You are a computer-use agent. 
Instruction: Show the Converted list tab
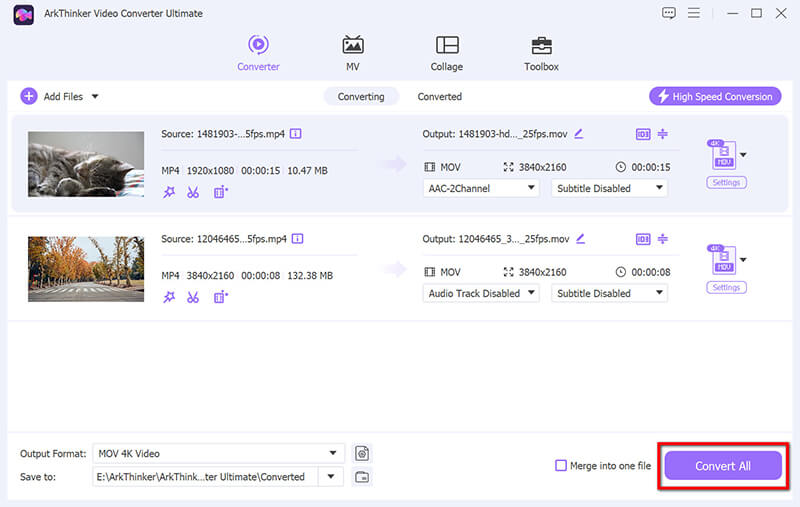(439, 96)
